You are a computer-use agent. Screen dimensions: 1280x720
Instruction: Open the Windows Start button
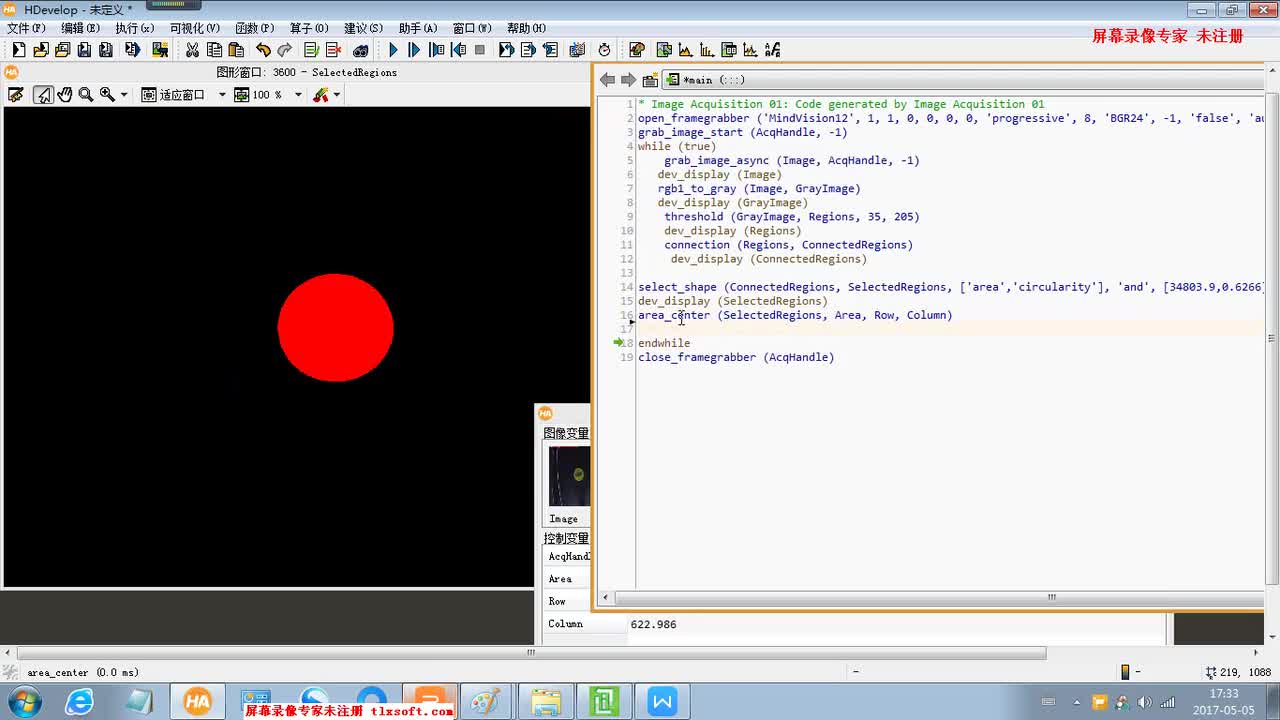[24, 701]
